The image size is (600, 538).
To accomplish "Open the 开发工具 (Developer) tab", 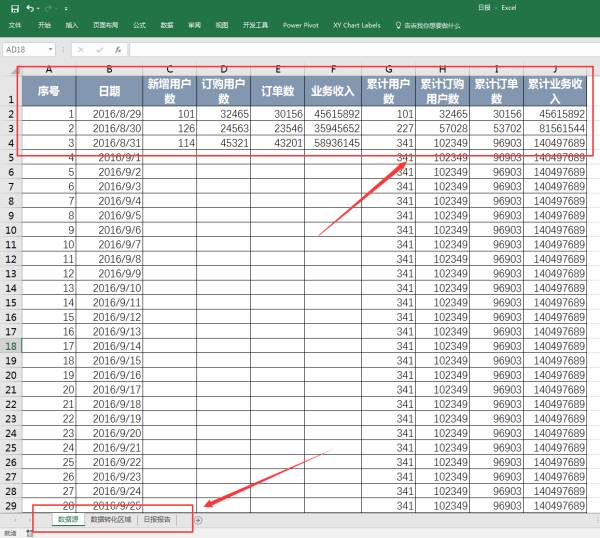I will pyautogui.click(x=255, y=25).
